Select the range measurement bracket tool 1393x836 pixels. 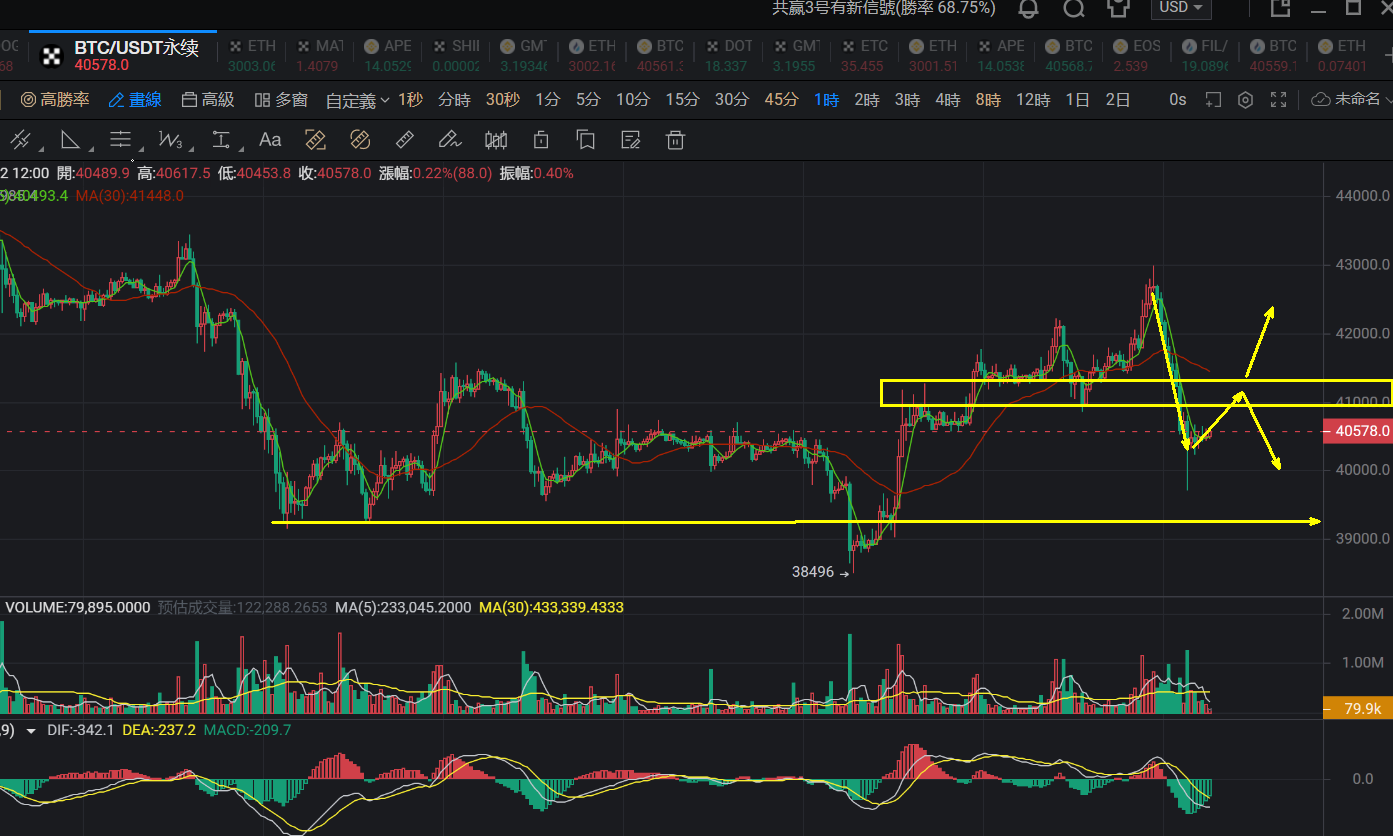[221, 140]
